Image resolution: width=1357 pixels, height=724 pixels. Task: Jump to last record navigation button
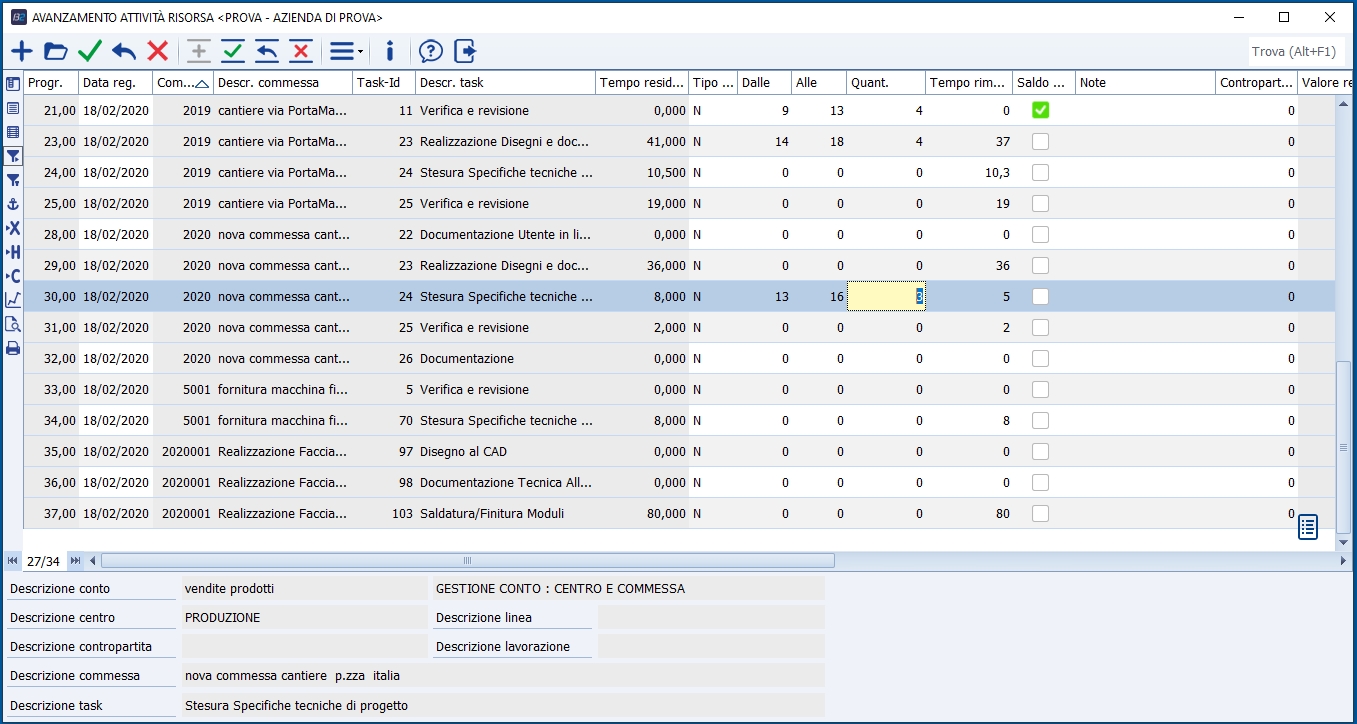tap(75, 561)
